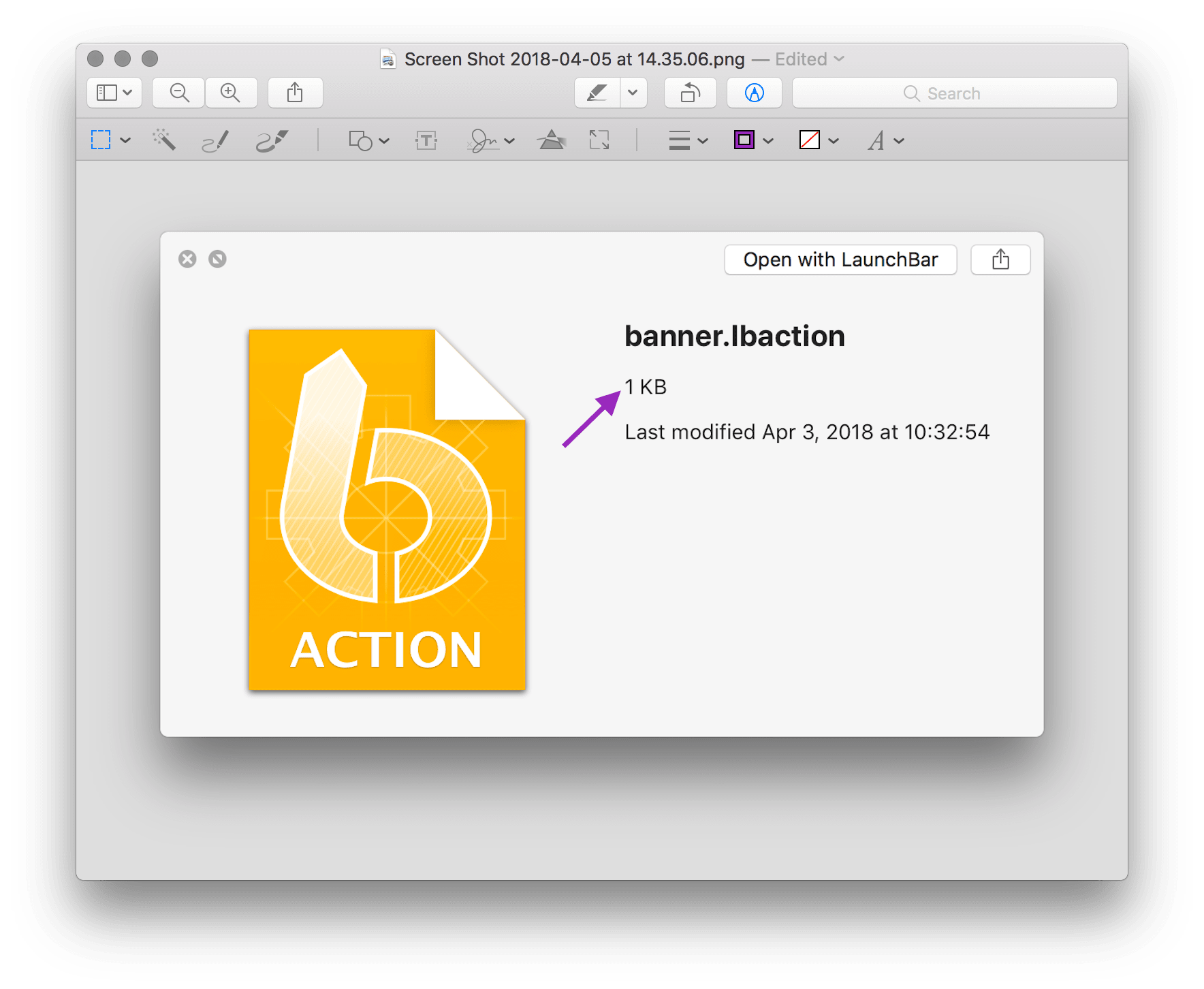Open the Adjust Size tool
Image resolution: width=1204 pixels, height=989 pixels.
599,140
